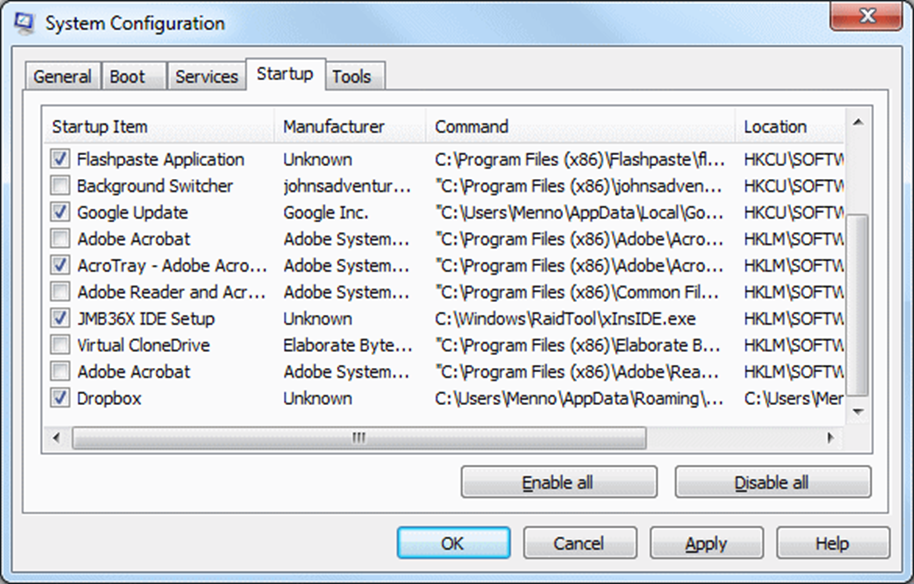
Task: Uncheck JMB36X IDE Setup entry
Action: (59, 318)
